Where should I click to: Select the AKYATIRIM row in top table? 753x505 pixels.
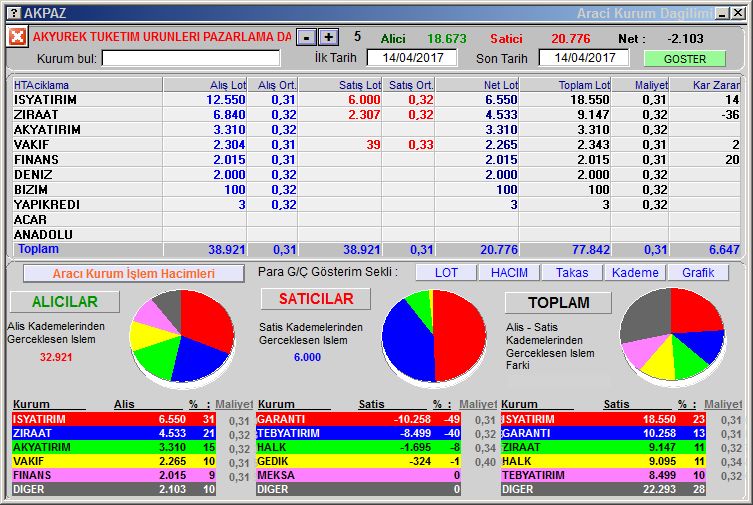point(376,130)
